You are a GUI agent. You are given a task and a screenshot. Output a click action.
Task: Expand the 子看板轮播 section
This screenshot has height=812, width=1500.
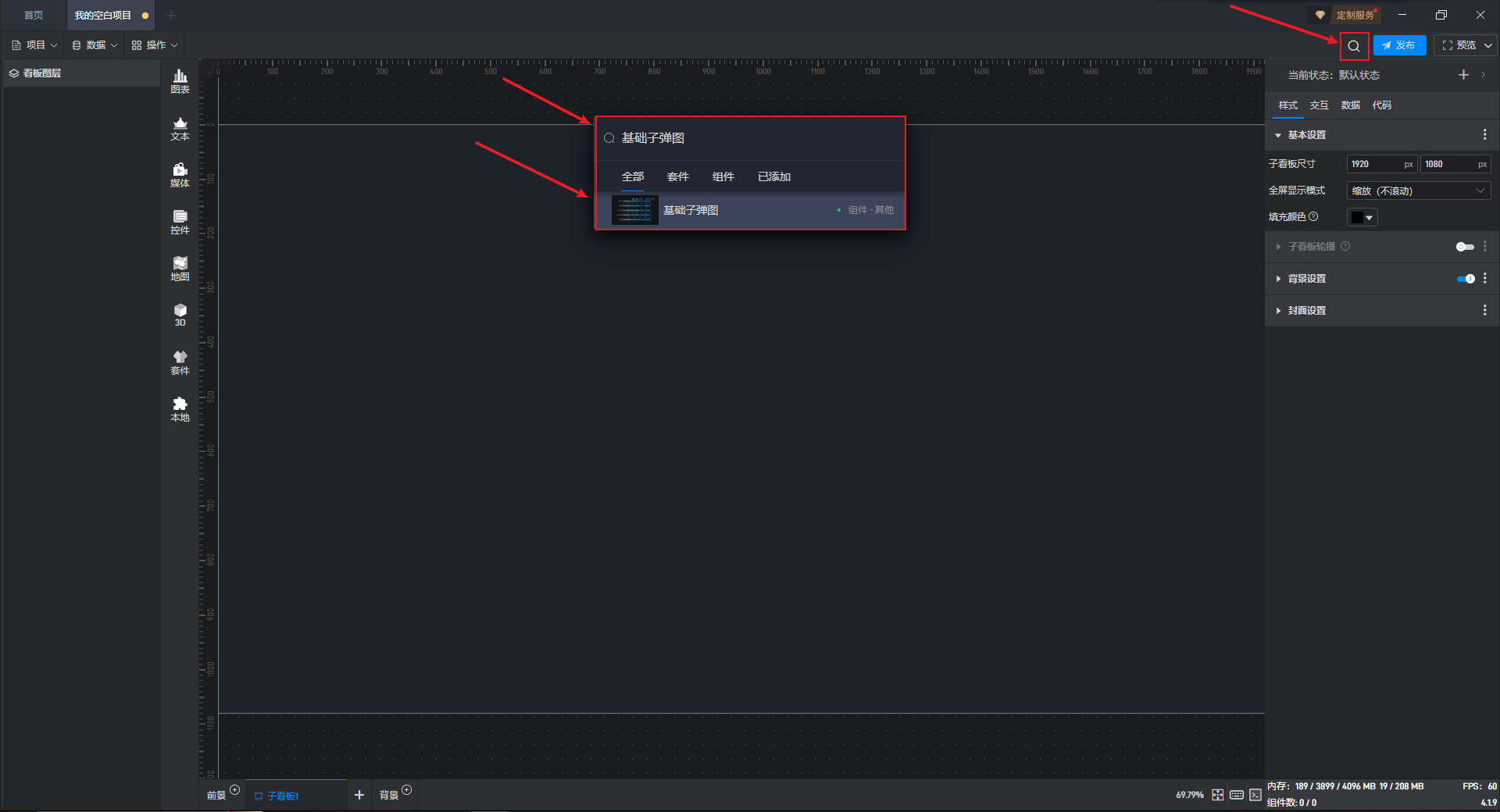pos(1278,247)
